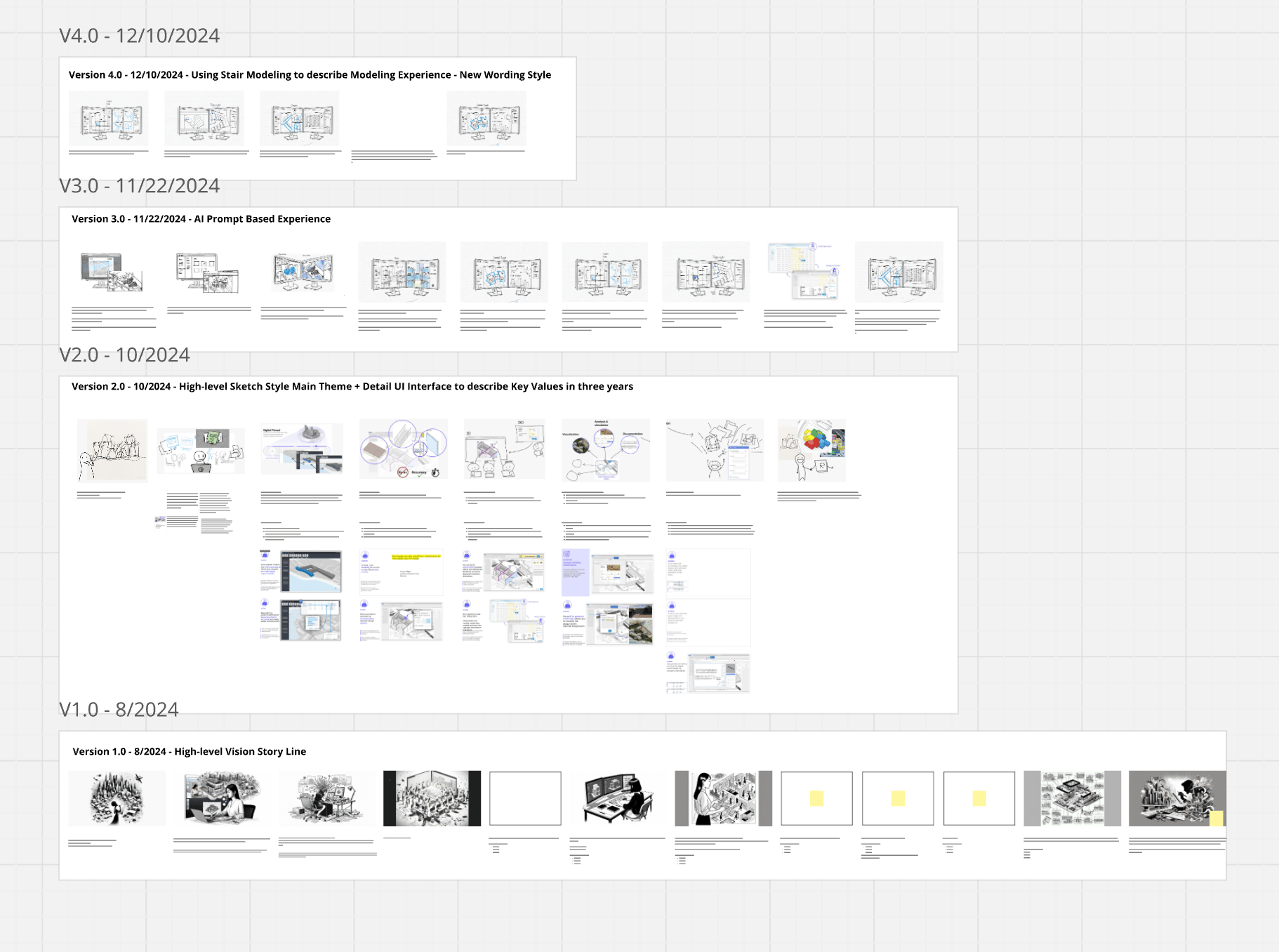Select first yellow sticky note in Version 1.0
This screenshot has width=1279, height=952.
[x=816, y=799]
